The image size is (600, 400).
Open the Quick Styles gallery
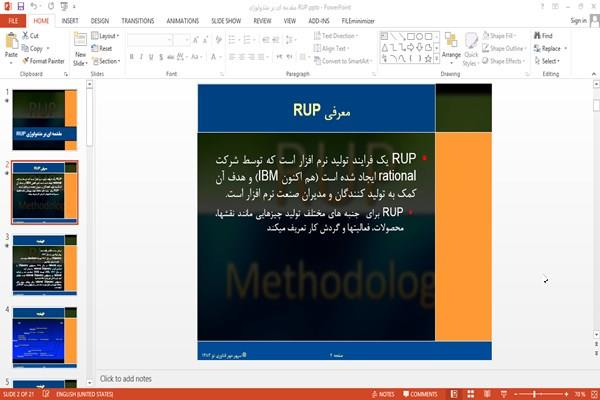(471, 49)
